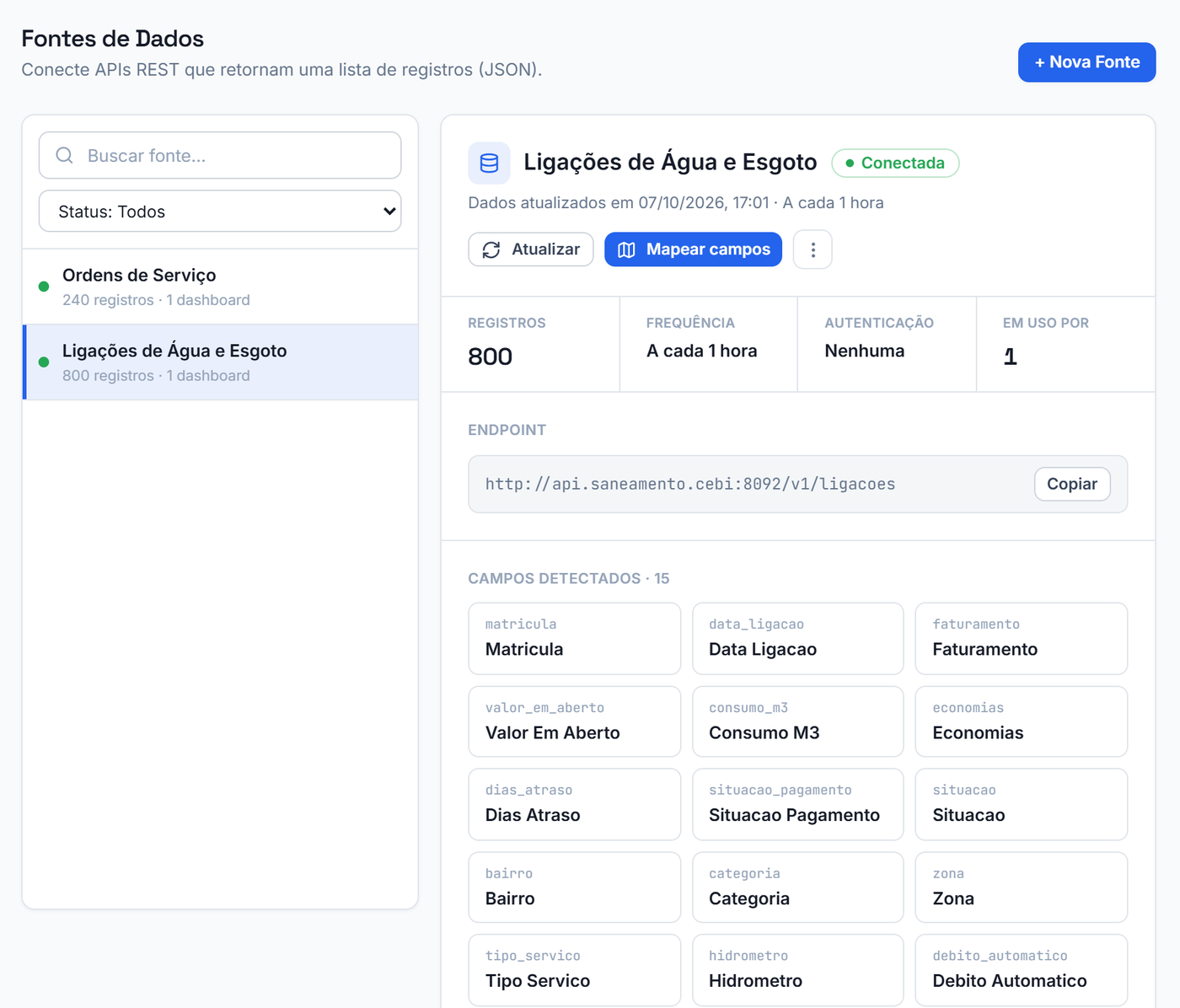Select Ligações de Água e Esgoto list item
Image resolution: width=1180 pixels, height=1008 pixels.
coord(220,362)
